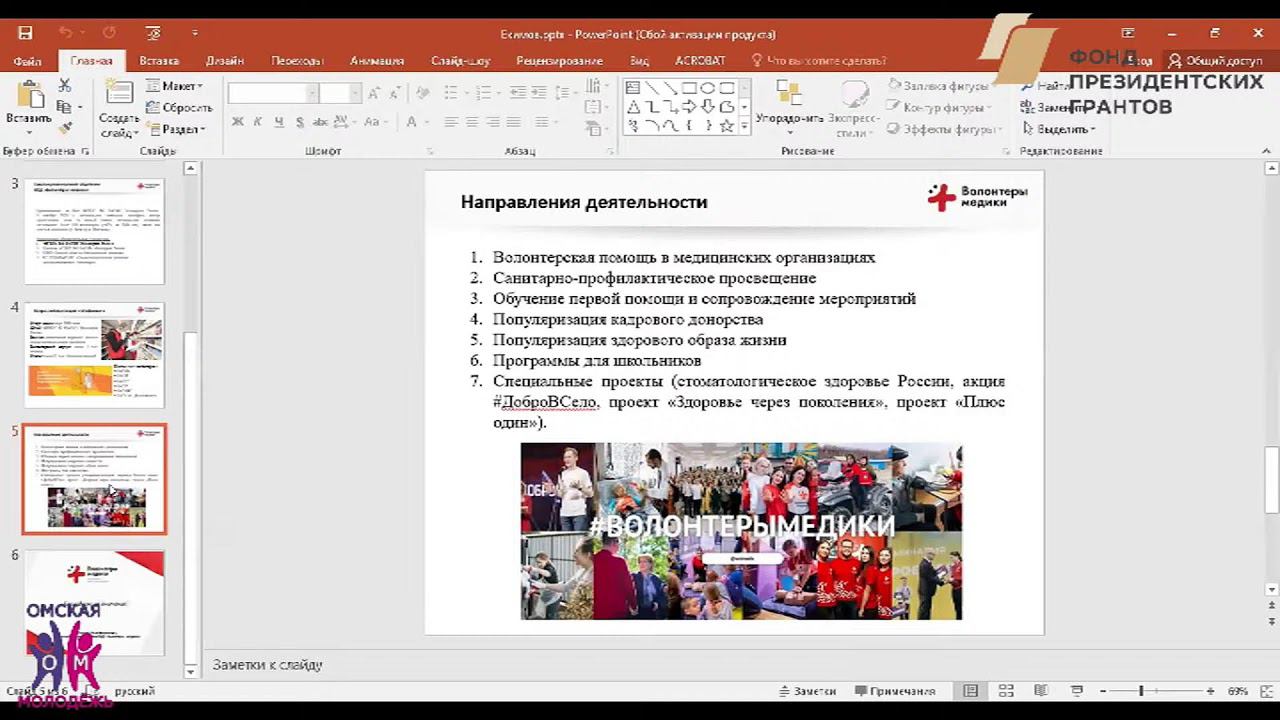Undo the last action in Quick Access Toolbar
The width and height of the screenshot is (1280, 720).
click(x=65, y=33)
